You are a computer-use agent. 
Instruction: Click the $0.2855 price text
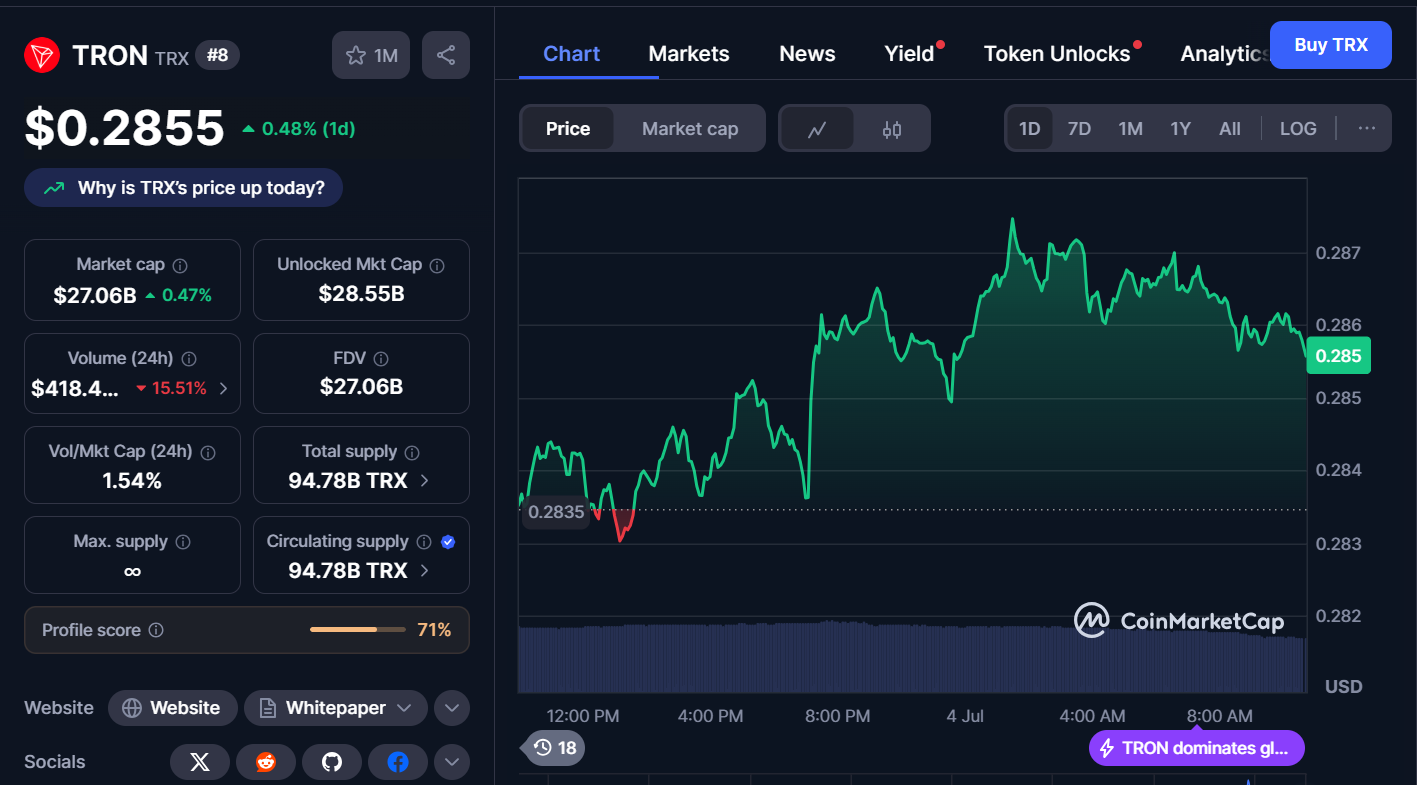click(x=125, y=128)
